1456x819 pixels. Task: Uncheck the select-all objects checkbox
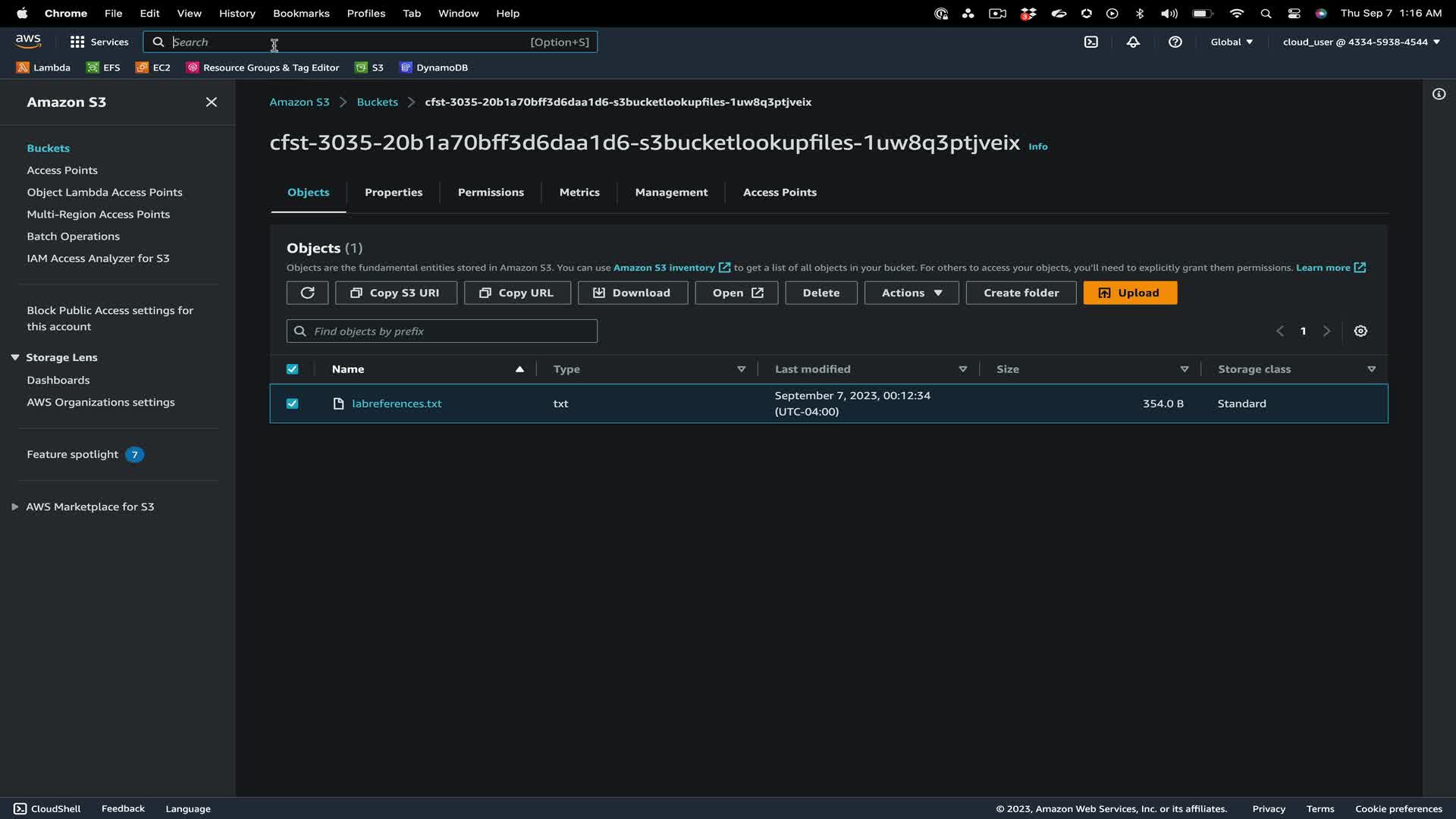point(292,369)
